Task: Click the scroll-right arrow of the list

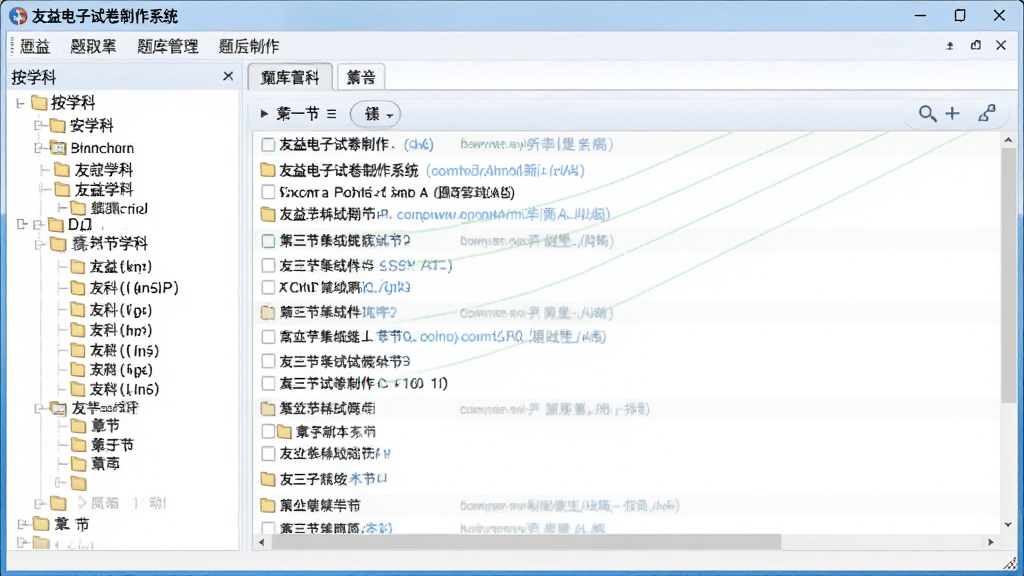Action: point(991,542)
